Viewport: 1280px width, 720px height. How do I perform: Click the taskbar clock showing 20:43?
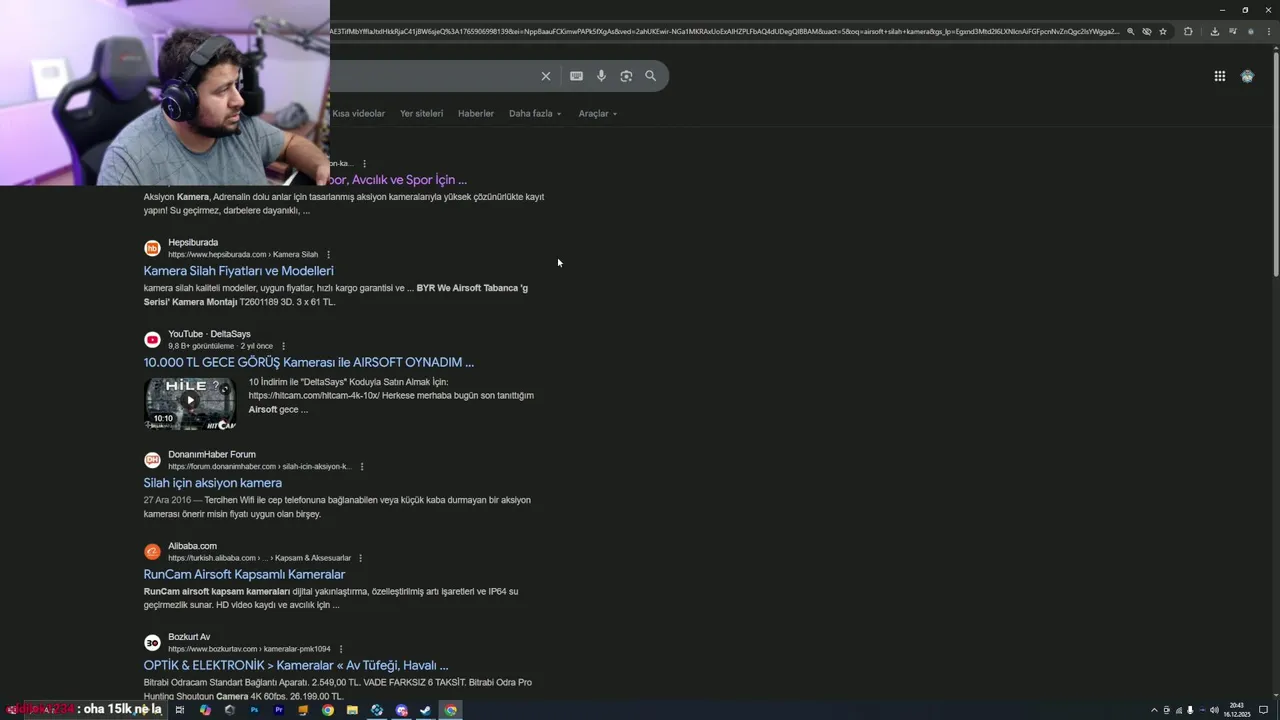click(x=1237, y=710)
